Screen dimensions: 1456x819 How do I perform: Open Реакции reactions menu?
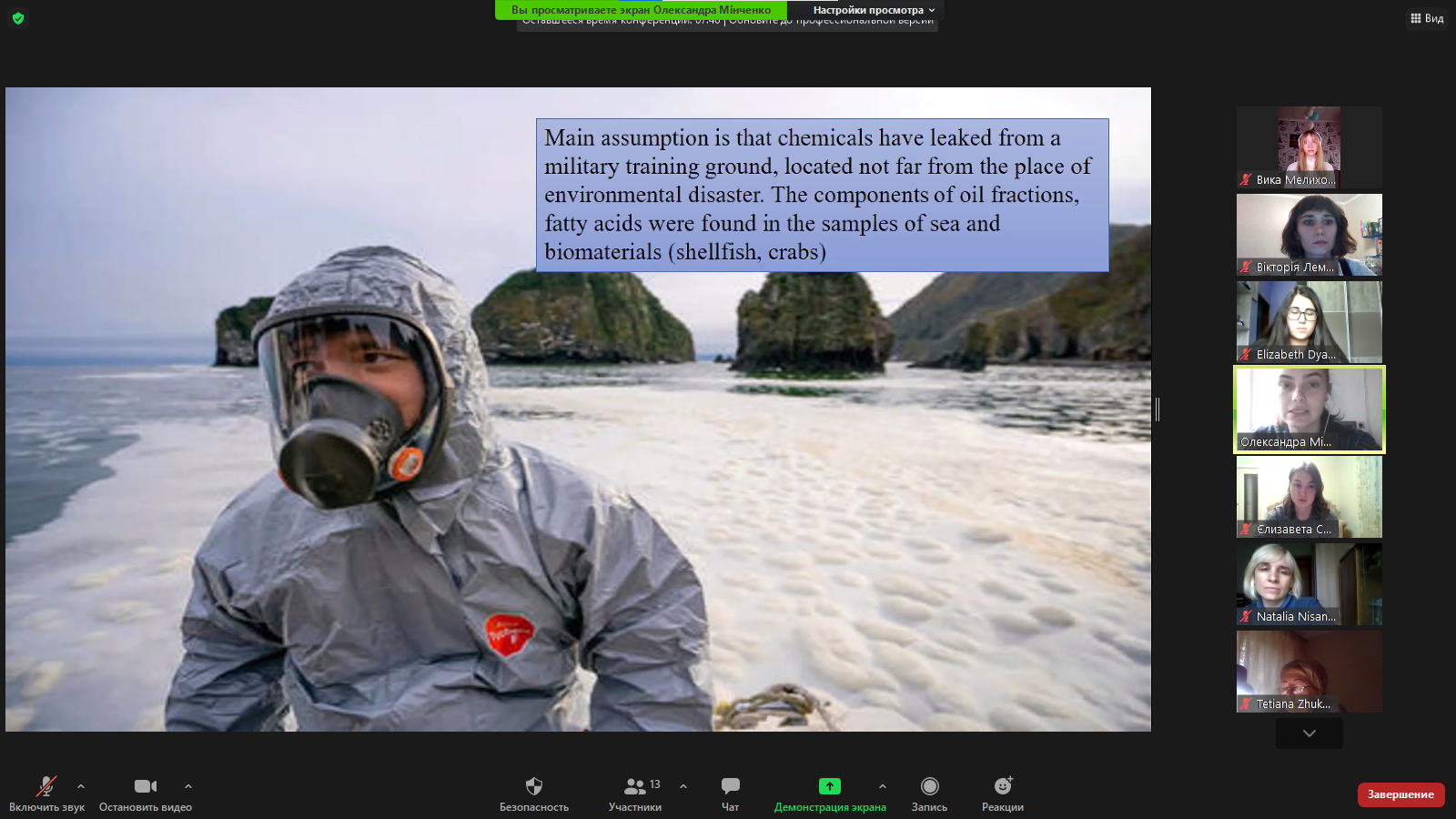[1003, 794]
